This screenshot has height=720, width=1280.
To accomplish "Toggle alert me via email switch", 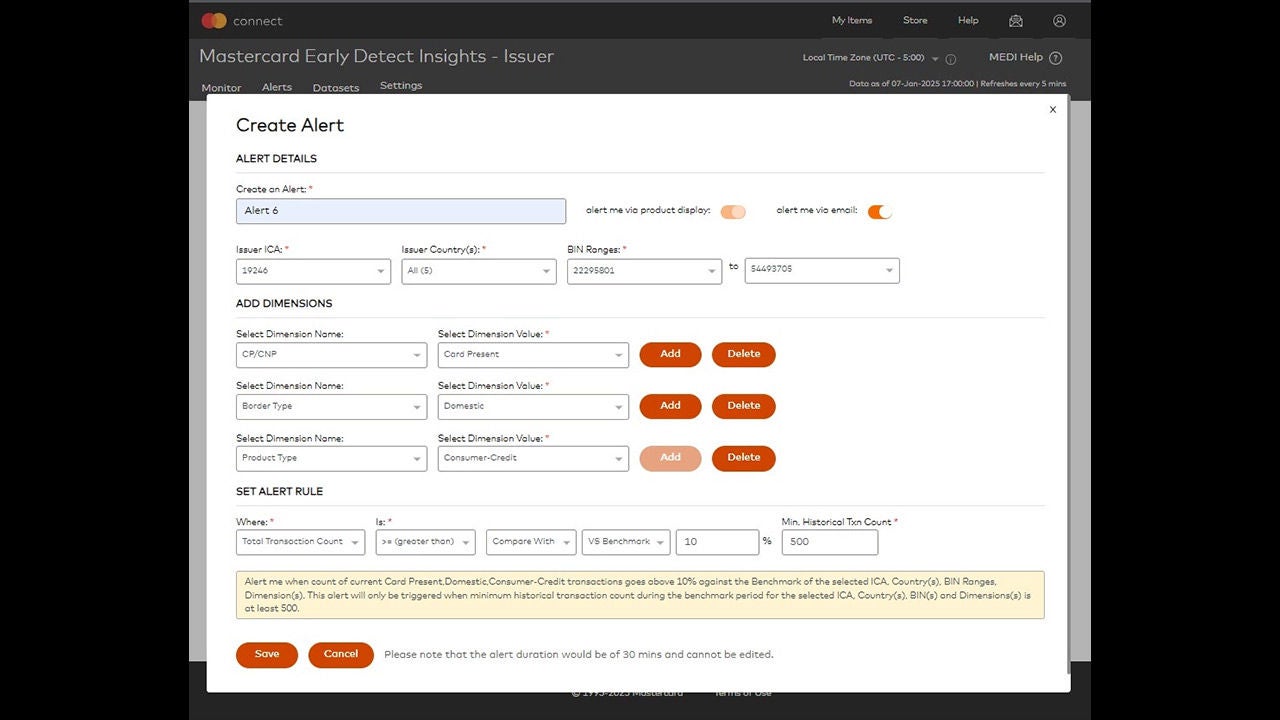I will pos(879,211).
